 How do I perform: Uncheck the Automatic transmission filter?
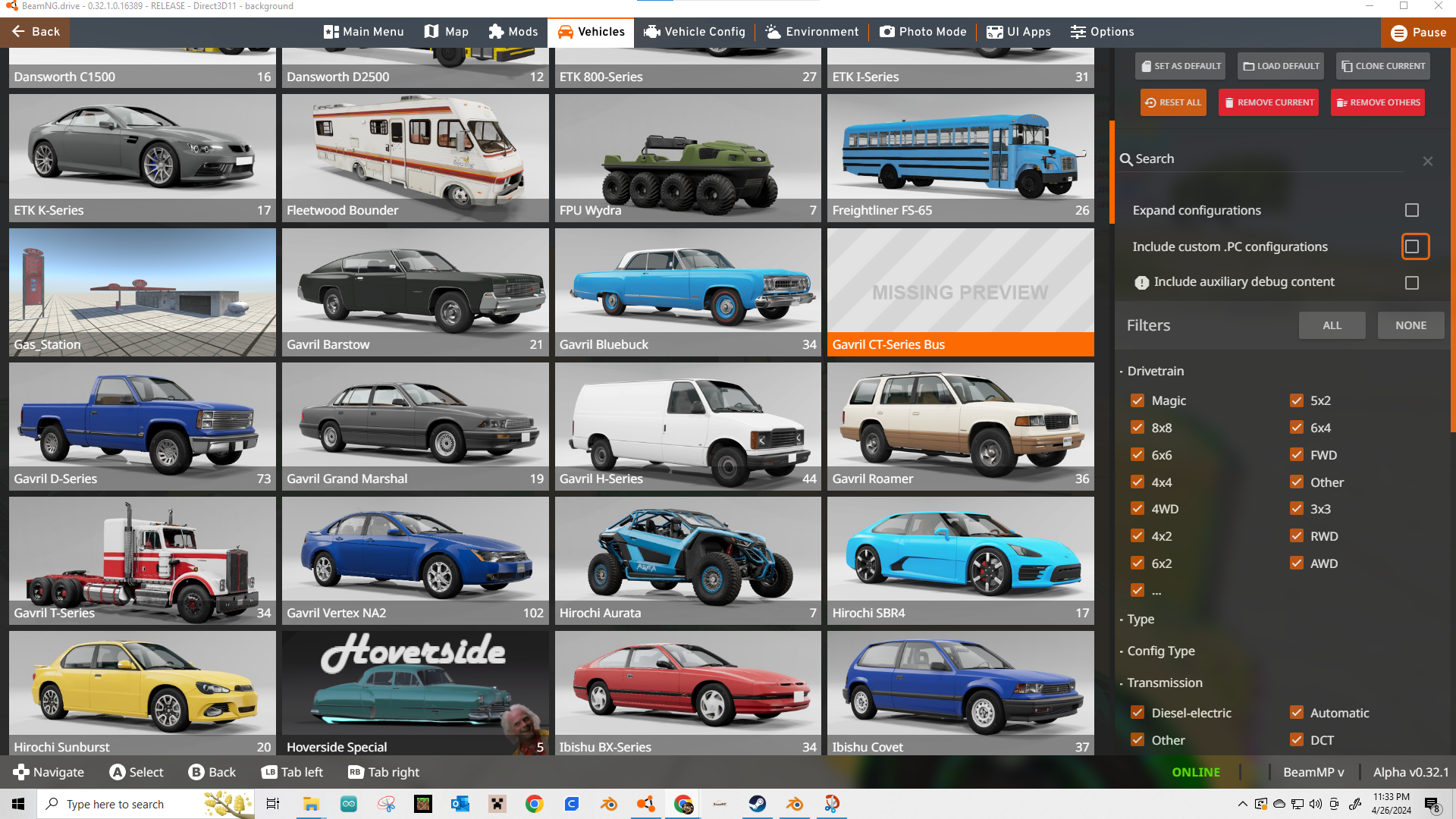point(1297,713)
